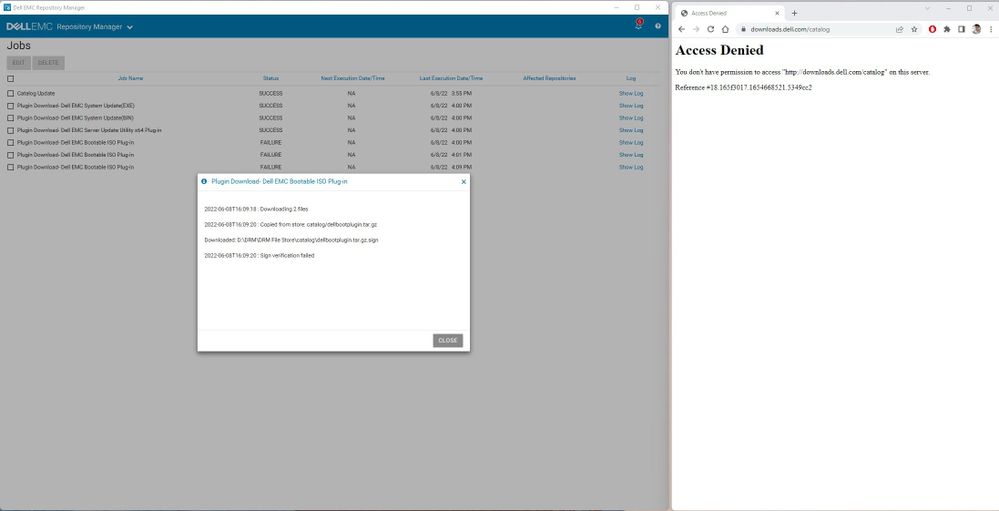Open the help question mark icon
Image resolution: width=999 pixels, height=511 pixels.
click(658, 26)
